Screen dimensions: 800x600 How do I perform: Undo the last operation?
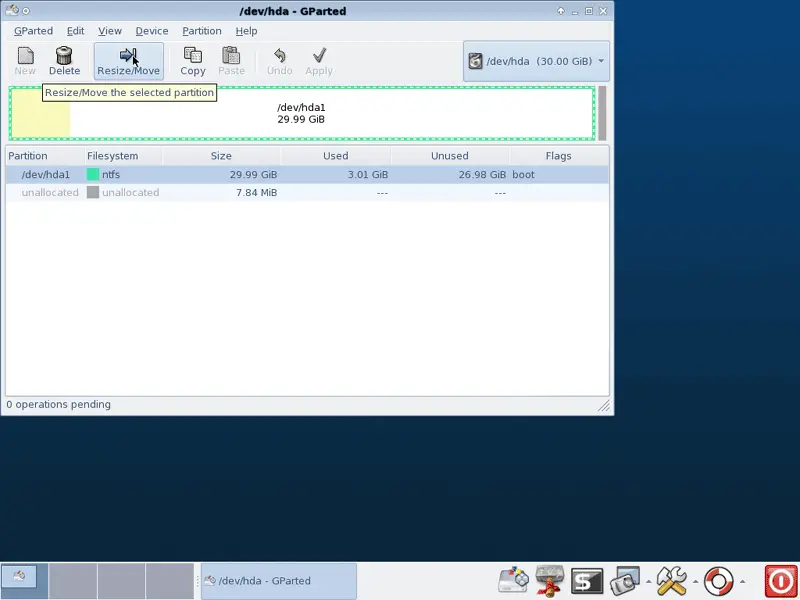click(280, 61)
